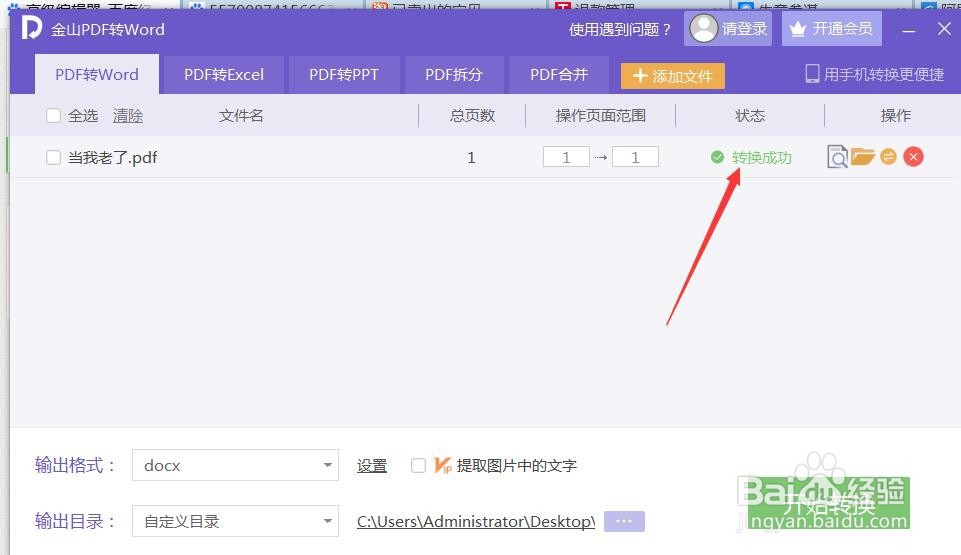
Task: Open the PDF拆分 tab
Action: pyautogui.click(x=454, y=74)
